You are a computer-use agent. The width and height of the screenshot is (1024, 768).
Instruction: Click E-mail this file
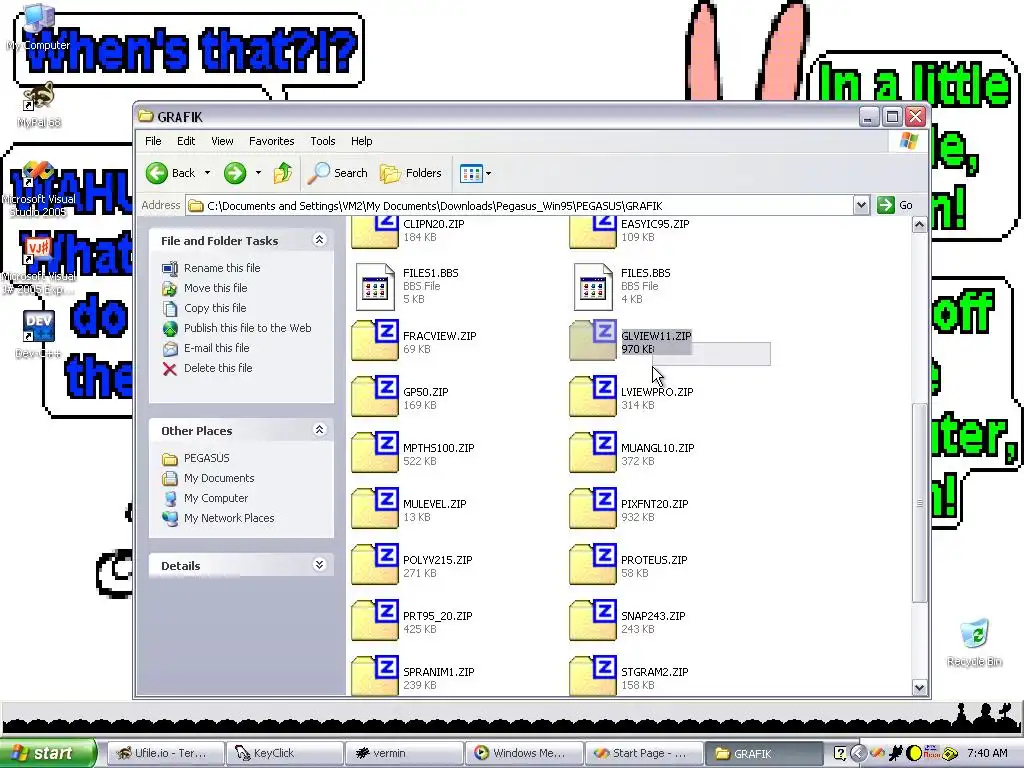[217, 348]
